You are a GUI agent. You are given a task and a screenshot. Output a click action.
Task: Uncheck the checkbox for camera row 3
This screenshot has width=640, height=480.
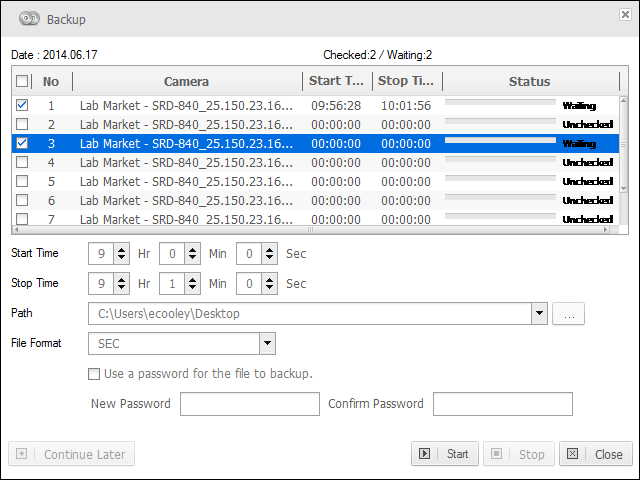pyautogui.click(x=22, y=143)
